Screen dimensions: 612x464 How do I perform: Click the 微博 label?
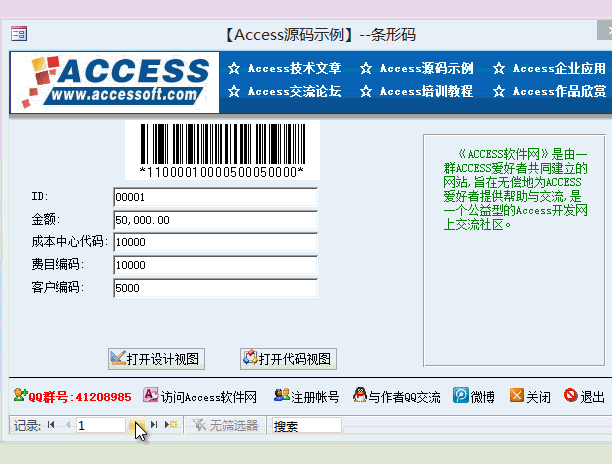point(482,397)
